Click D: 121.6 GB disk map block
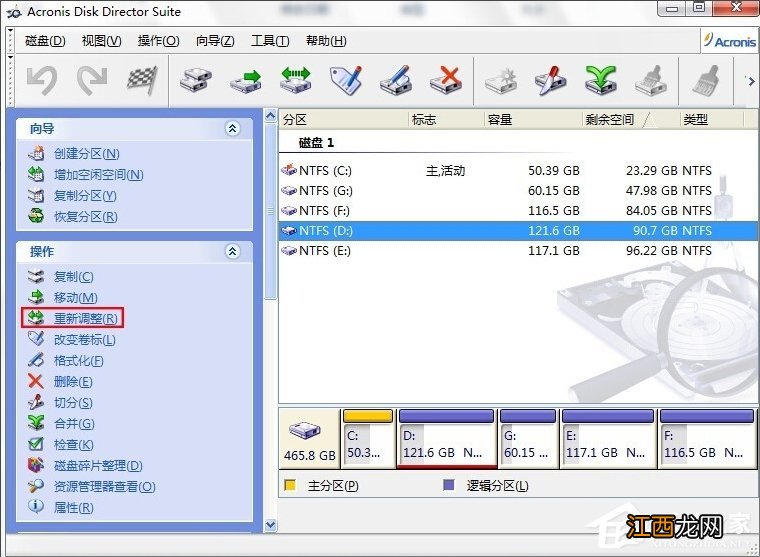 [446, 439]
